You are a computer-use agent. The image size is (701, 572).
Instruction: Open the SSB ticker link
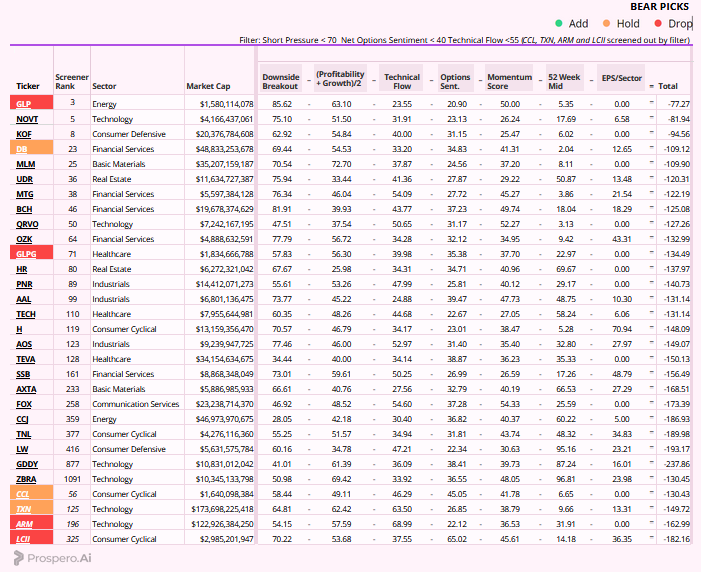coord(23,374)
